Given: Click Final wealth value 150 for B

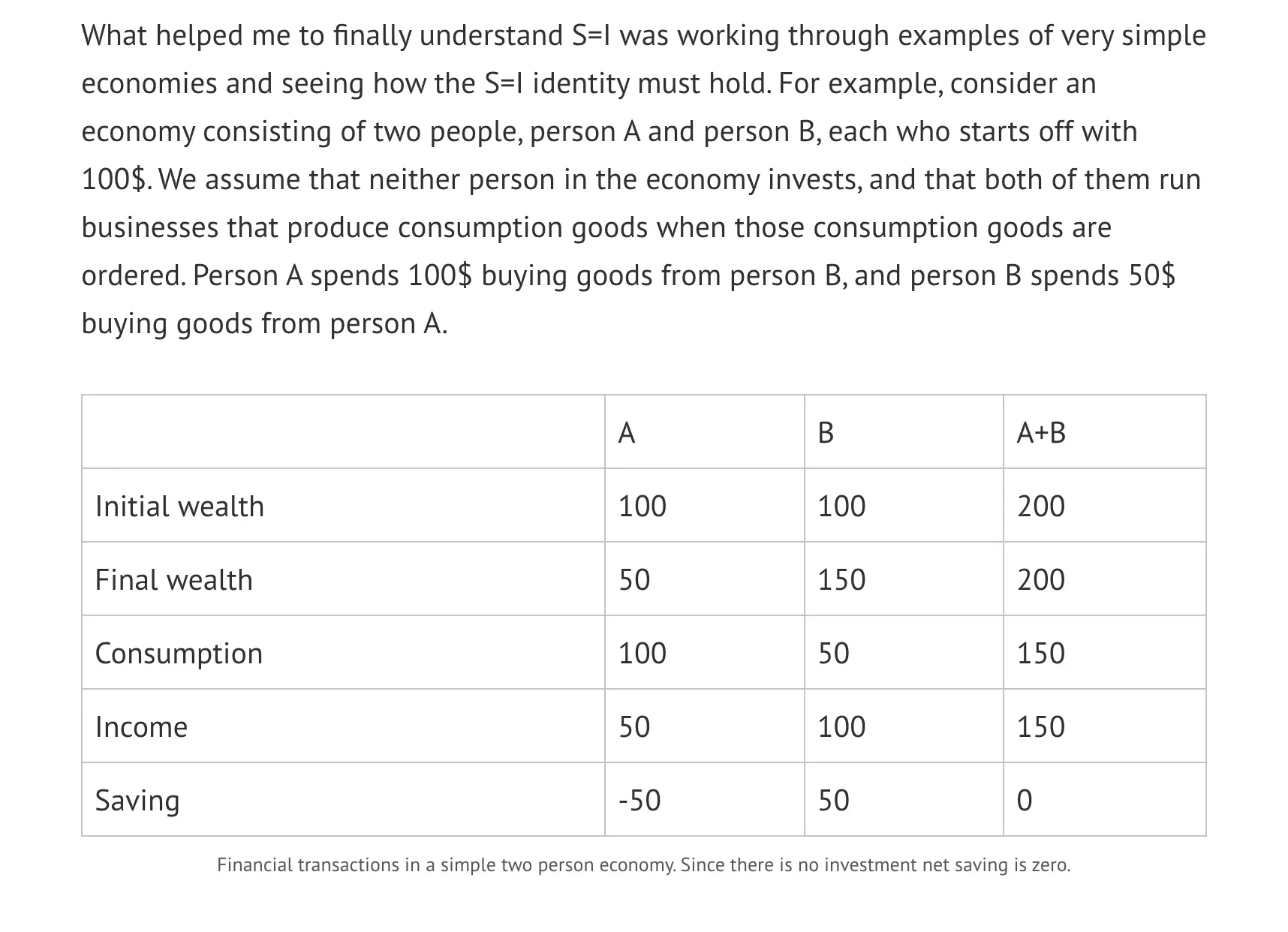Looking at the screenshot, I should point(841,580).
